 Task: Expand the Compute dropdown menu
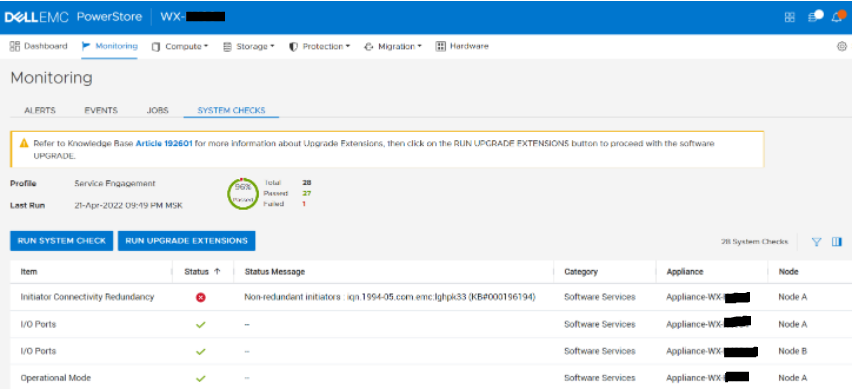180,47
